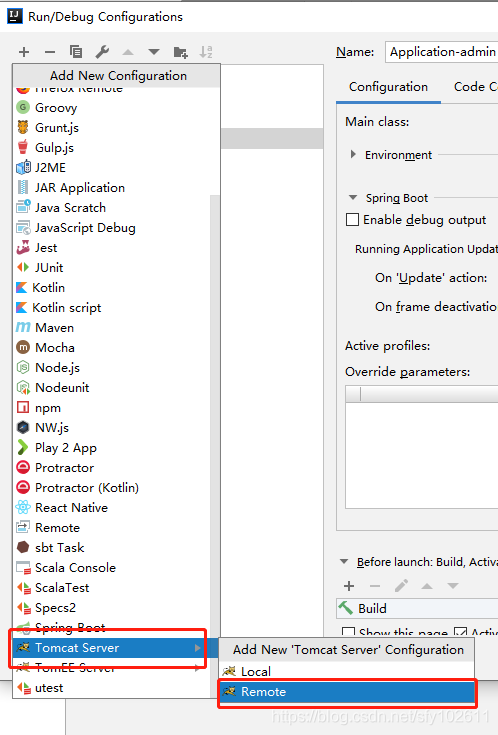
Task: Expand the Environment section
Action: tap(354, 154)
